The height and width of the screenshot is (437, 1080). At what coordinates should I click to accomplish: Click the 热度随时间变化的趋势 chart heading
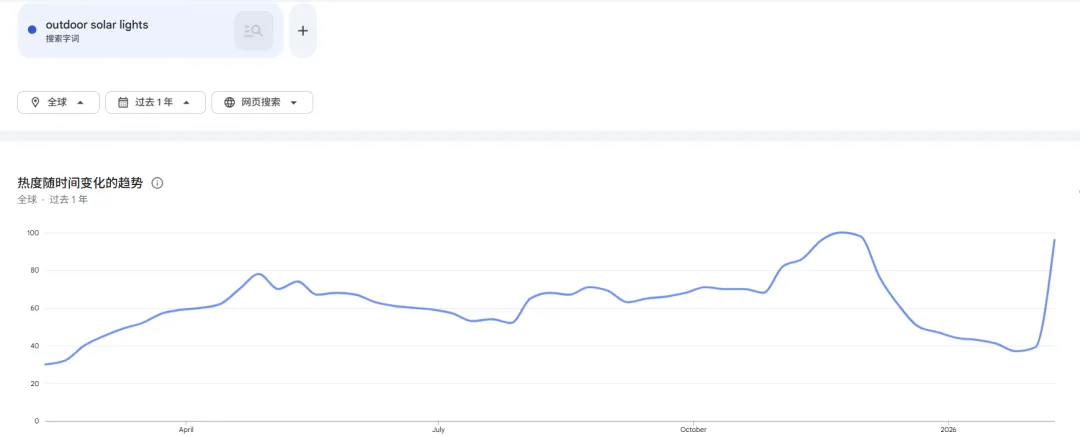pos(80,183)
